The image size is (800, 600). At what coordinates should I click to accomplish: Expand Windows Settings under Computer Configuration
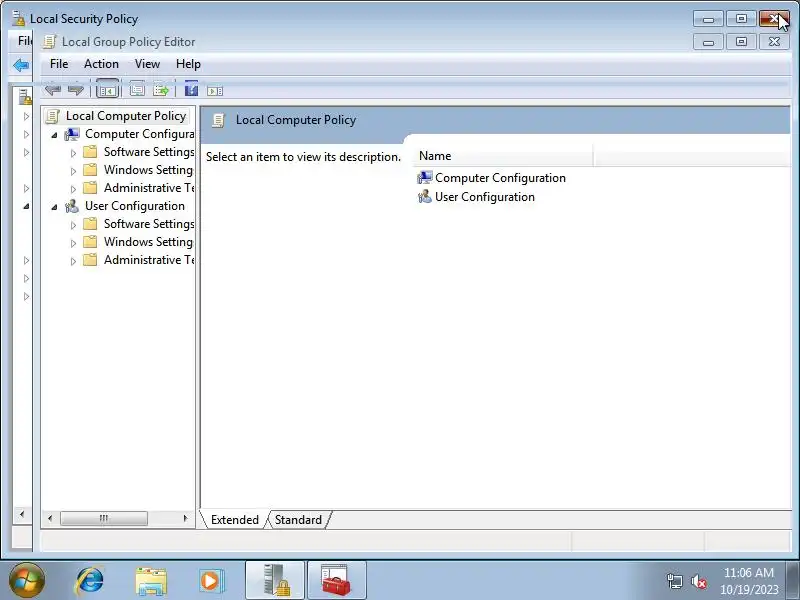click(x=73, y=171)
